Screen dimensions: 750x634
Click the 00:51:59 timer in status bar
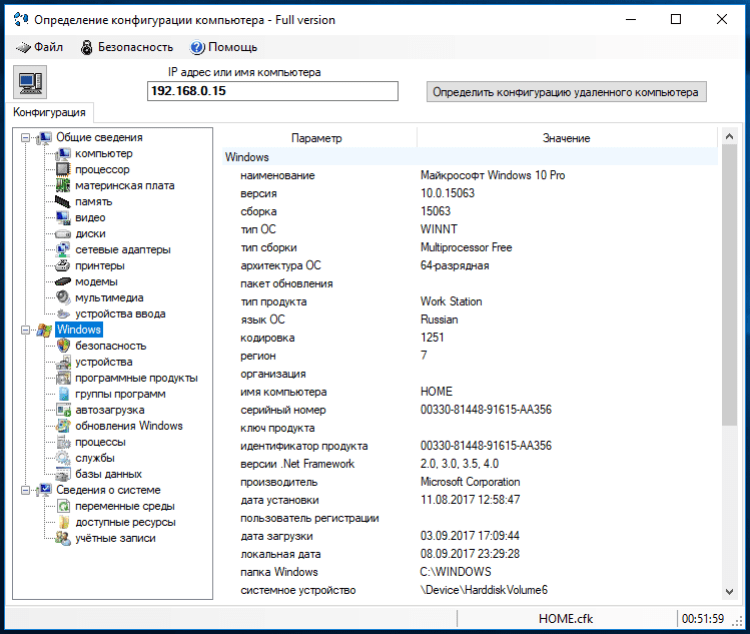703,619
